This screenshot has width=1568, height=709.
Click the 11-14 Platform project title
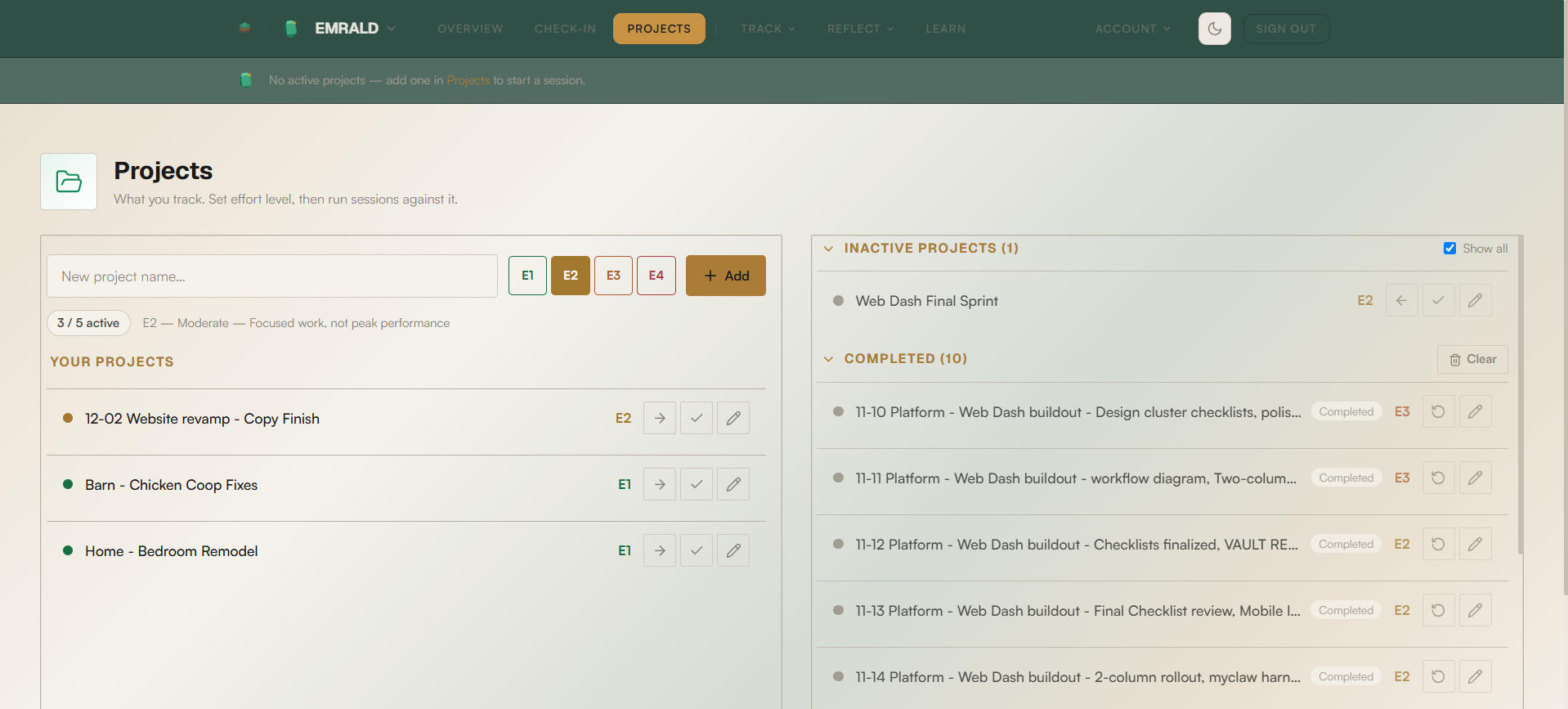click(x=1077, y=677)
